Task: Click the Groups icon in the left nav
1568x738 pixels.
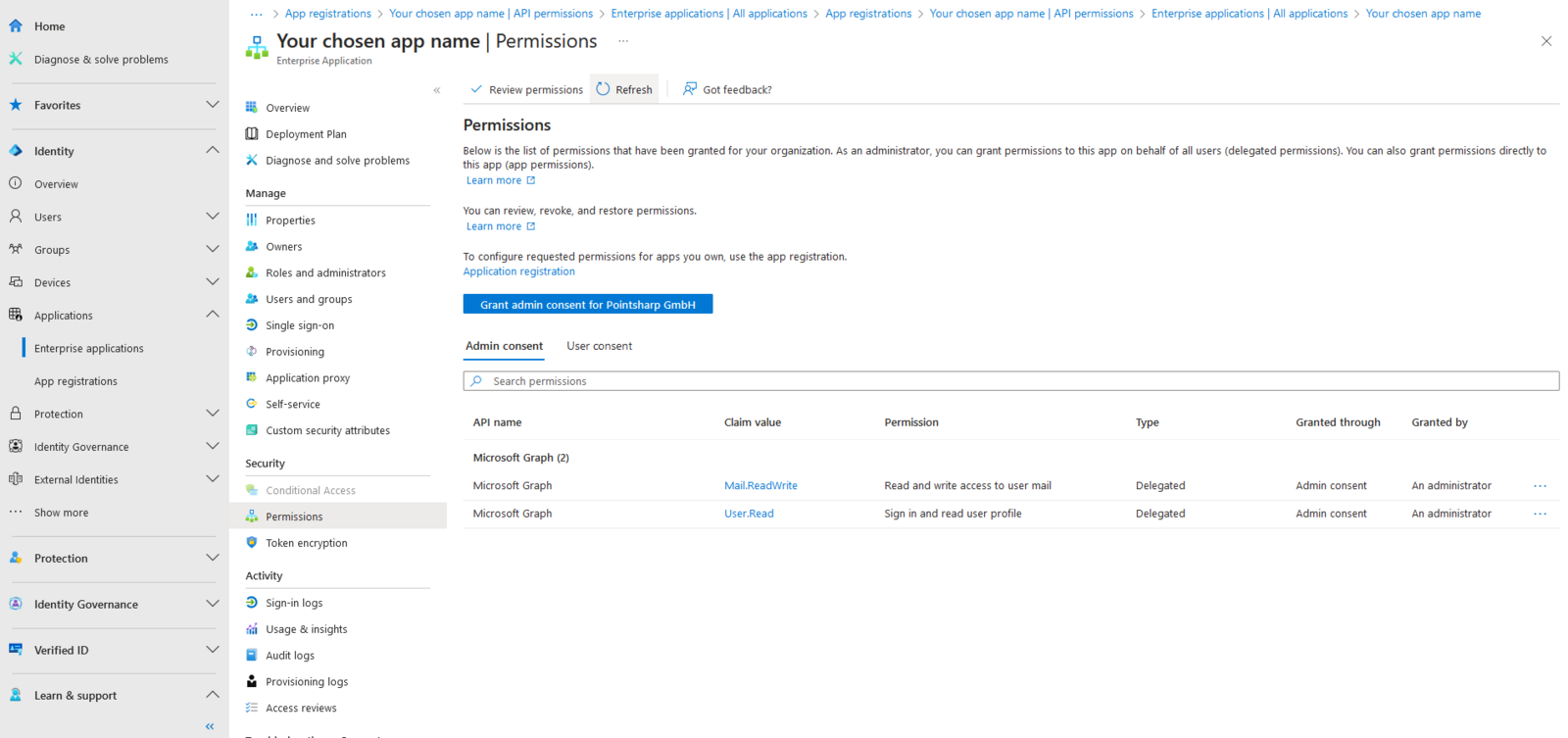Action: click(16, 249)
